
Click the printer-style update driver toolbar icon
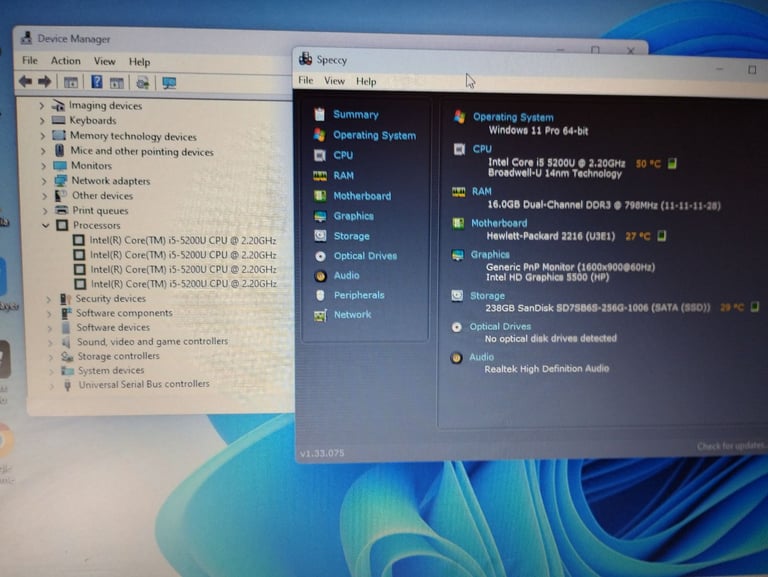point(143,83)
